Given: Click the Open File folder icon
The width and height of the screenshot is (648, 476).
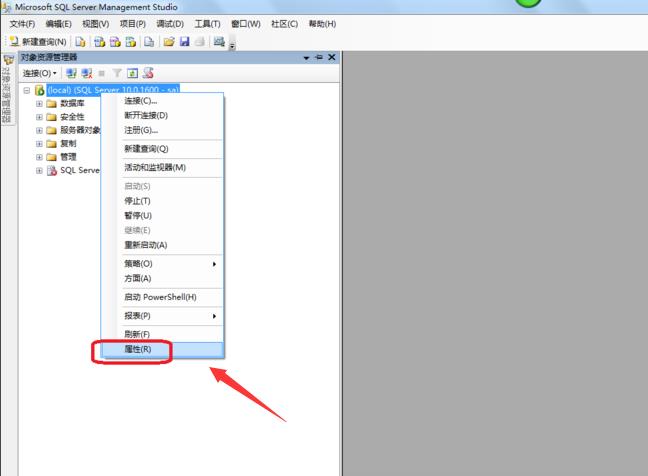Looking at the screenshot, I should coord(169,41).
